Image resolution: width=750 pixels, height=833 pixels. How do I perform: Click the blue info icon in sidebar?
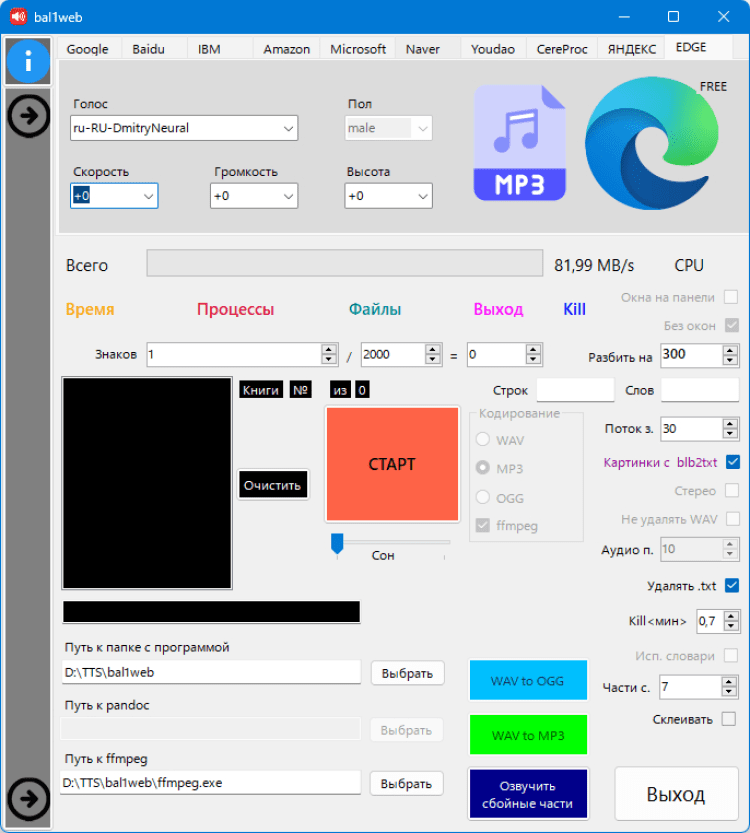click(28, 62)
